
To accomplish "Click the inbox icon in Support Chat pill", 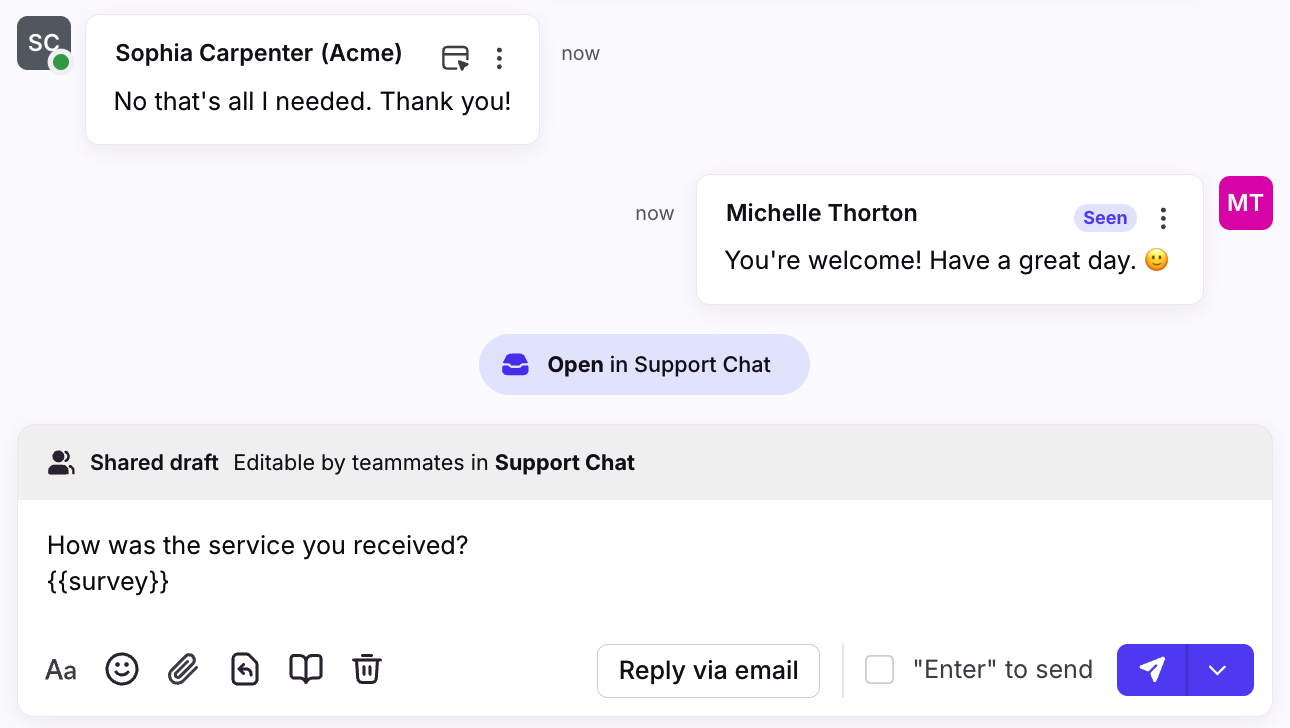I will [x=515, y=364].
